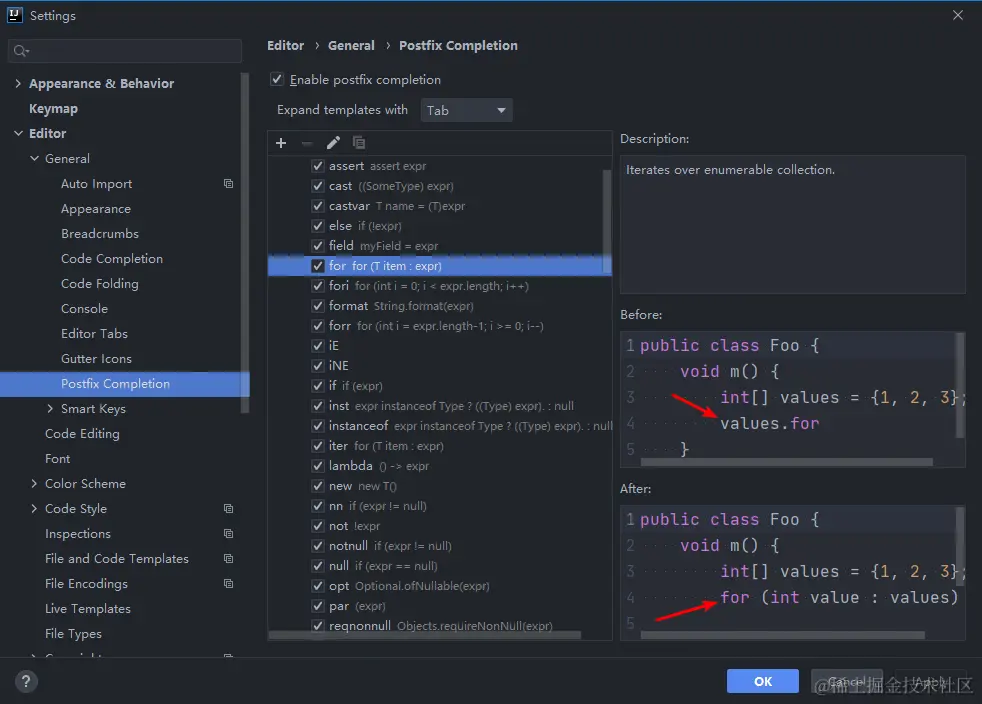Click the project-level icon beside Inspections

[229, 534]
